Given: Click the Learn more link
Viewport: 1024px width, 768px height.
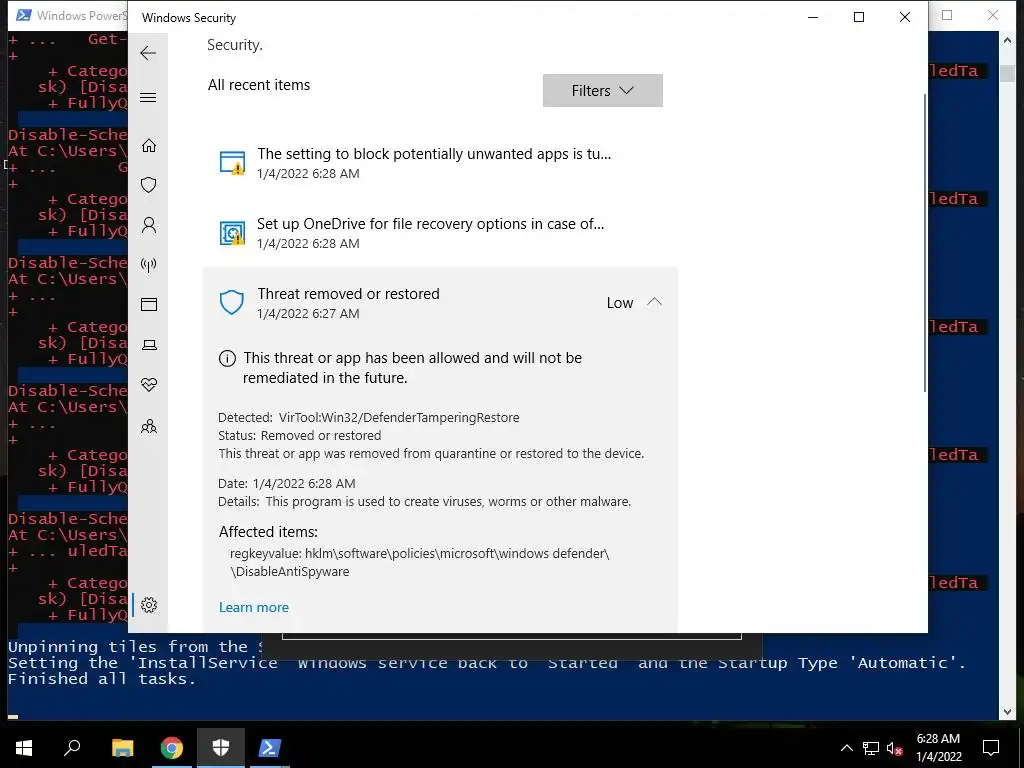Looking at the screenshot, I should [253, 607].
